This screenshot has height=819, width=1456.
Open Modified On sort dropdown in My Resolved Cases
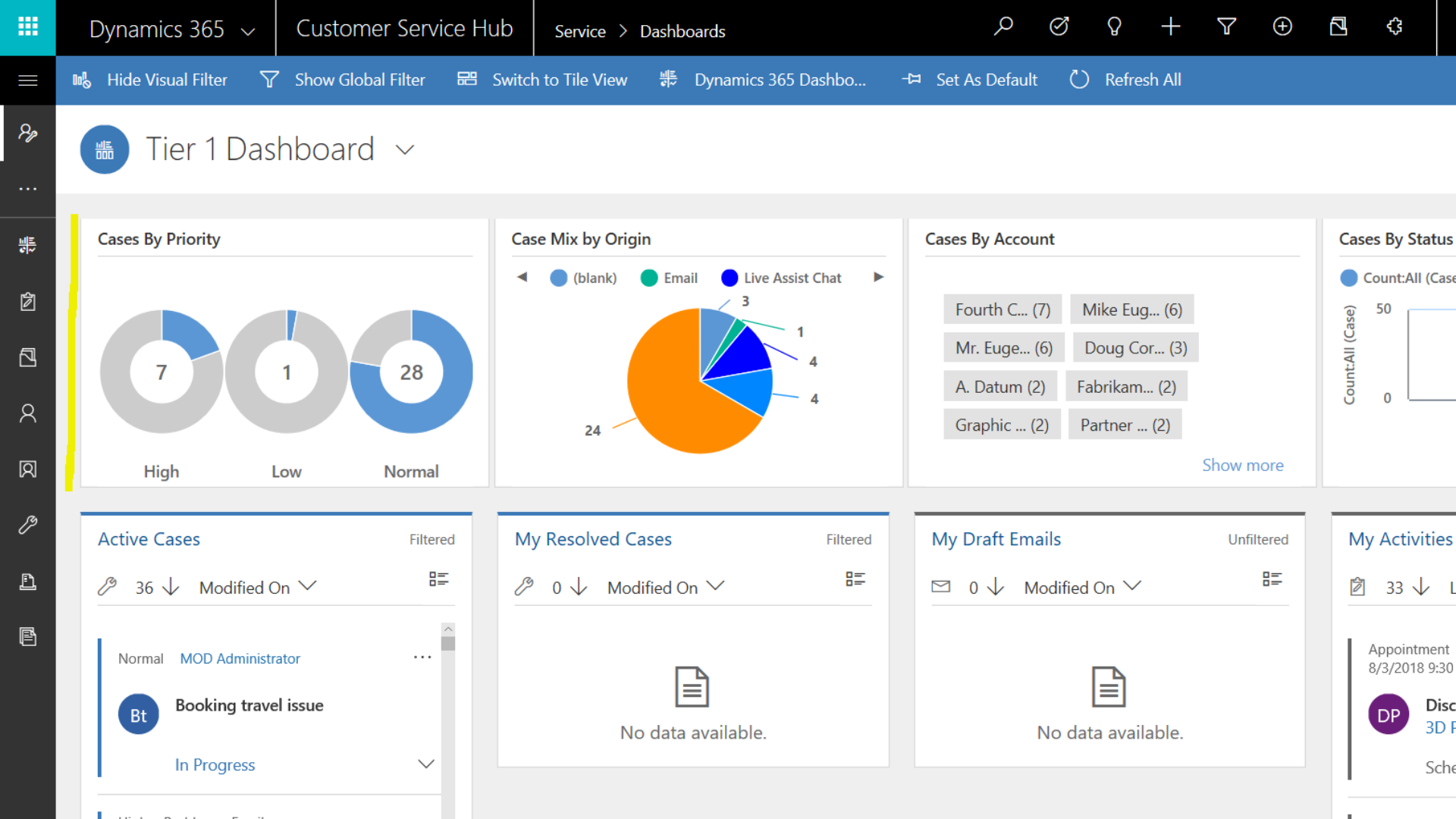[x=666, y=587]
